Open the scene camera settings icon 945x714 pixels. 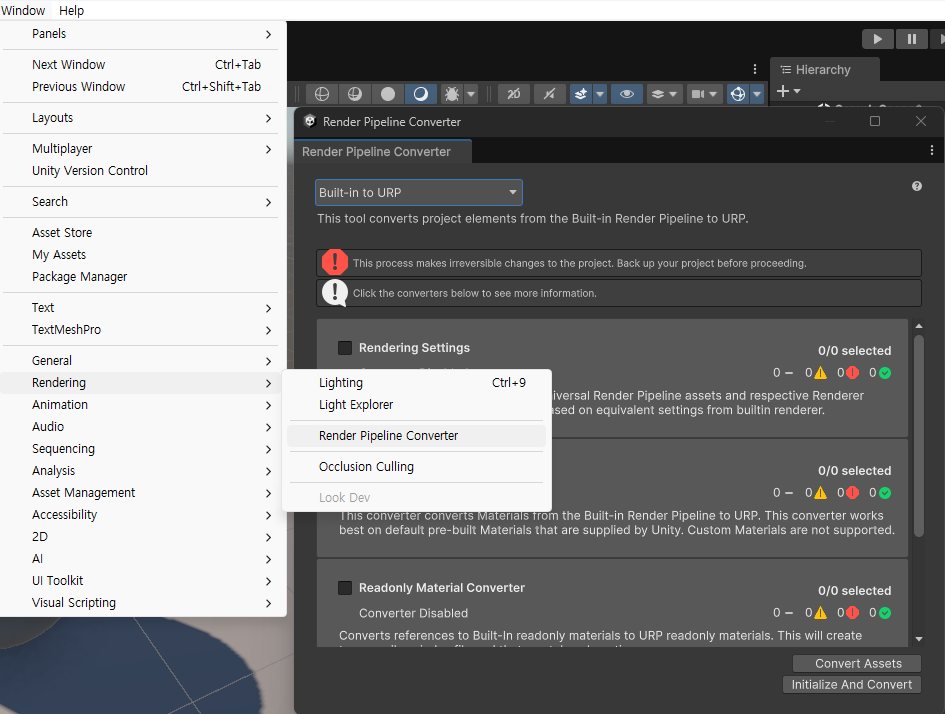(x=698, y=94)
